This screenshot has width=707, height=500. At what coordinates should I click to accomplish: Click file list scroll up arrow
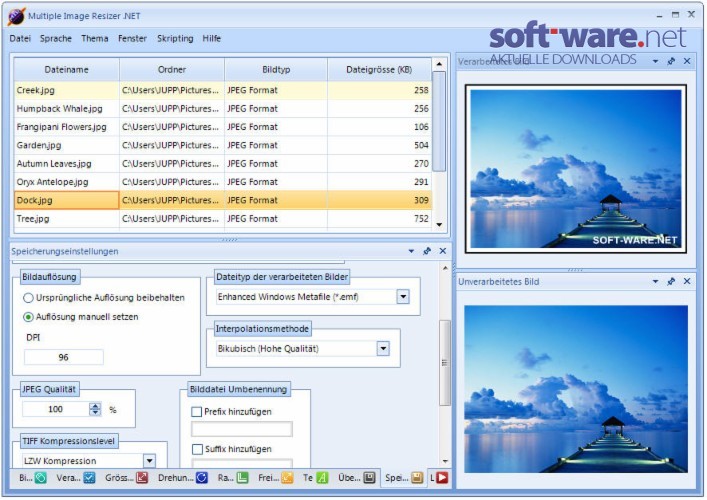coord(439,64)
